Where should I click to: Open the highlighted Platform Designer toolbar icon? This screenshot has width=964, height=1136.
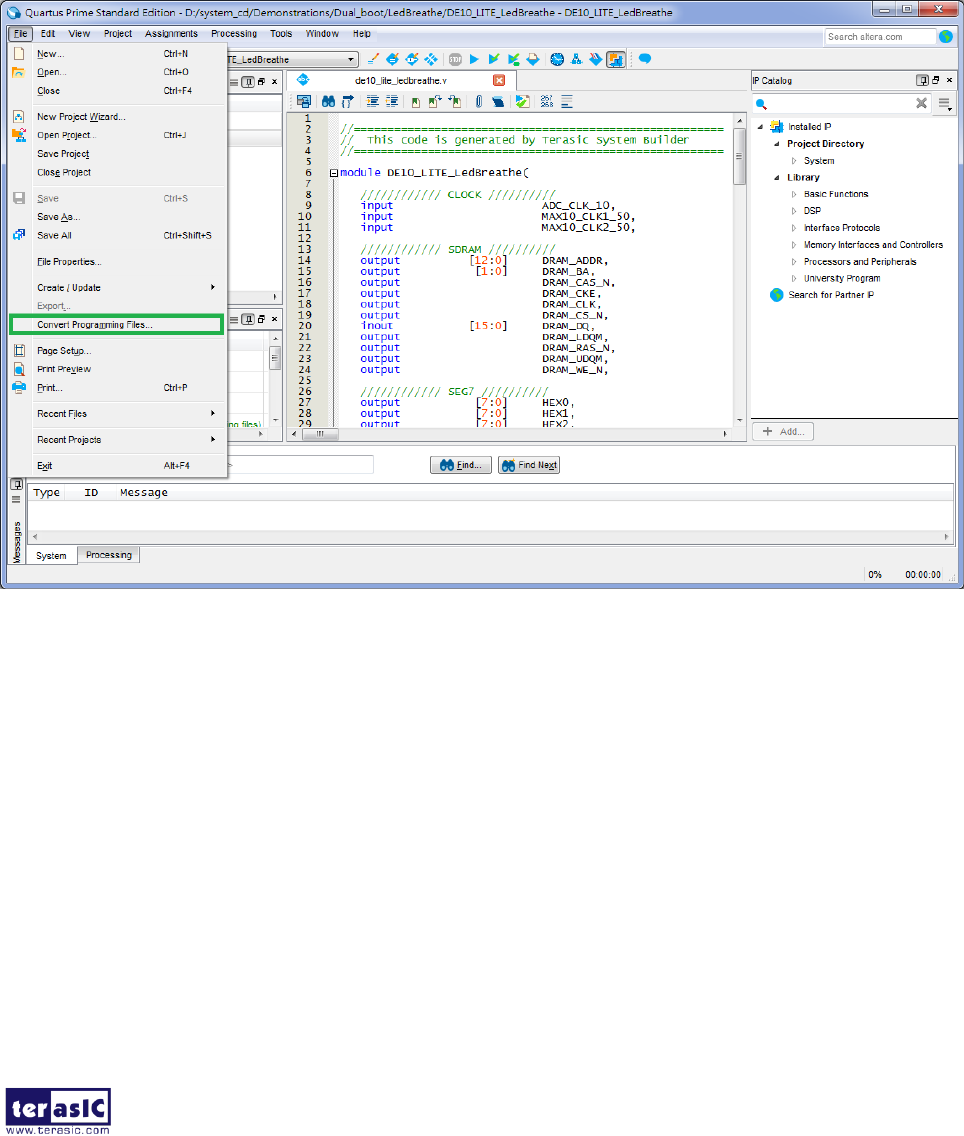point(616,59)
